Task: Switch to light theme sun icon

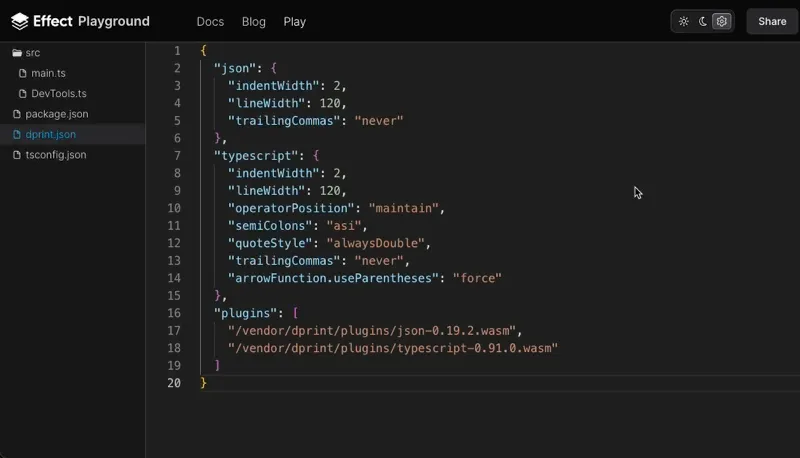Action: (684, 21)
